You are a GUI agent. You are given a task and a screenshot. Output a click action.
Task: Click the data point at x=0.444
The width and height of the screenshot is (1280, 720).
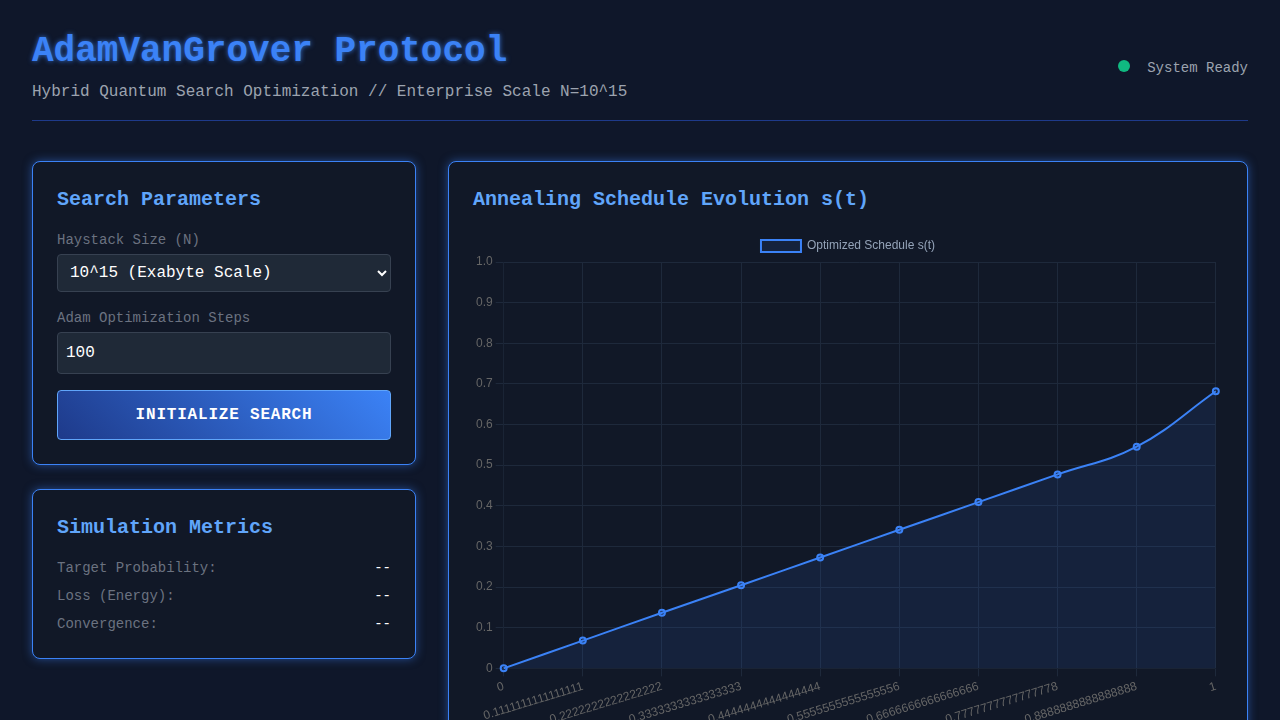(820, 557)
